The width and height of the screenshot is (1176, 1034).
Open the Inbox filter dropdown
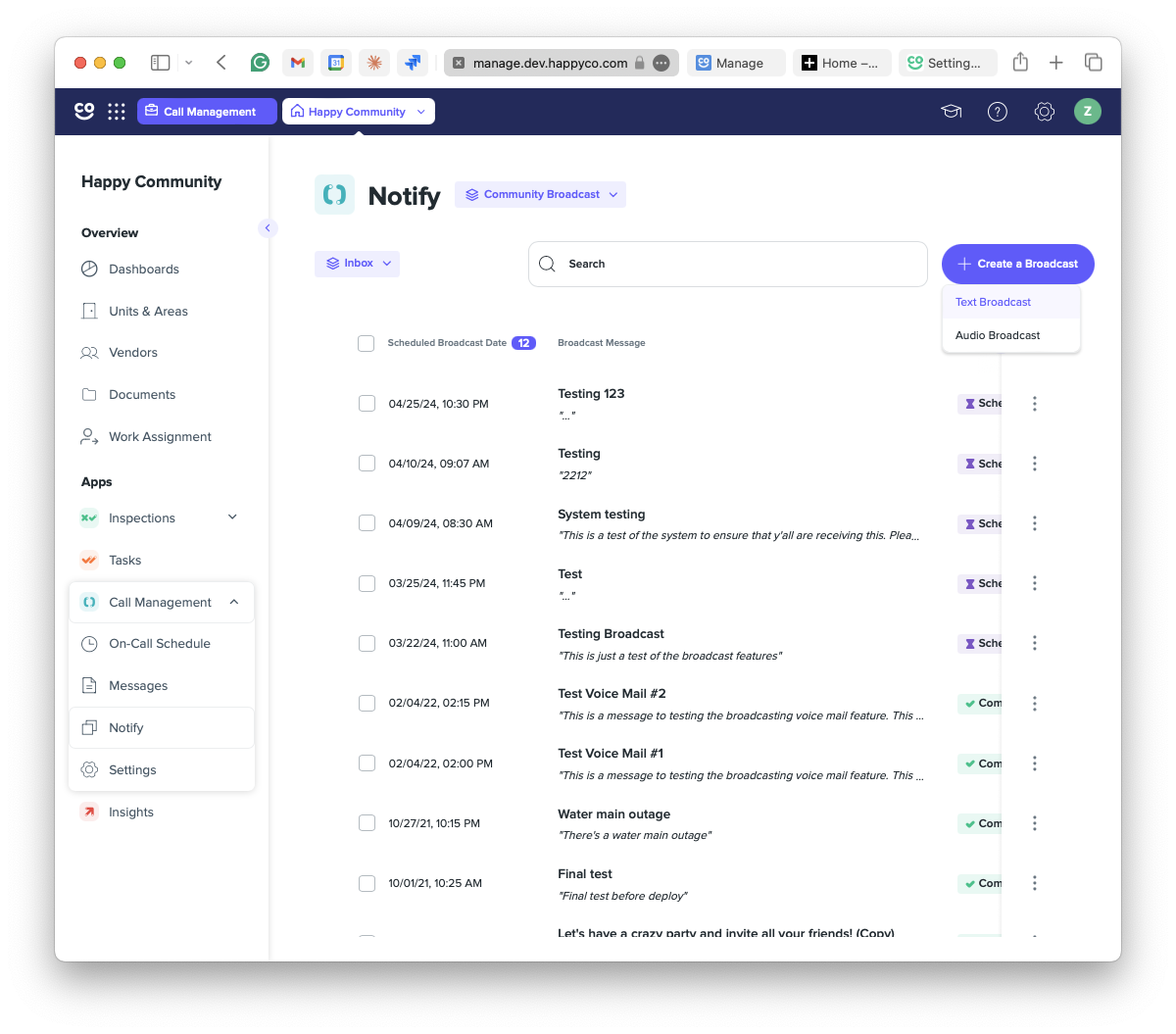coord(358,264)
